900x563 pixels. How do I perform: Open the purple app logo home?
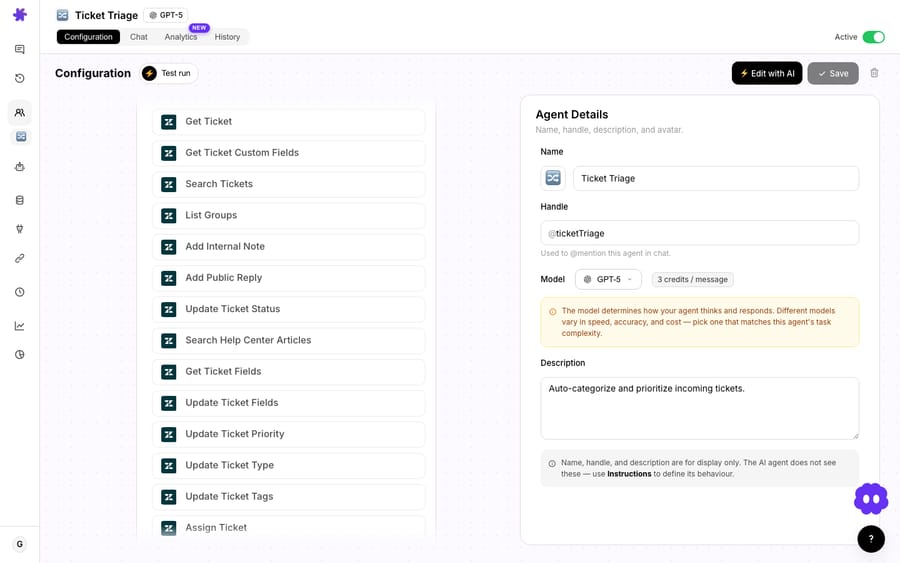tap(20, 14)
